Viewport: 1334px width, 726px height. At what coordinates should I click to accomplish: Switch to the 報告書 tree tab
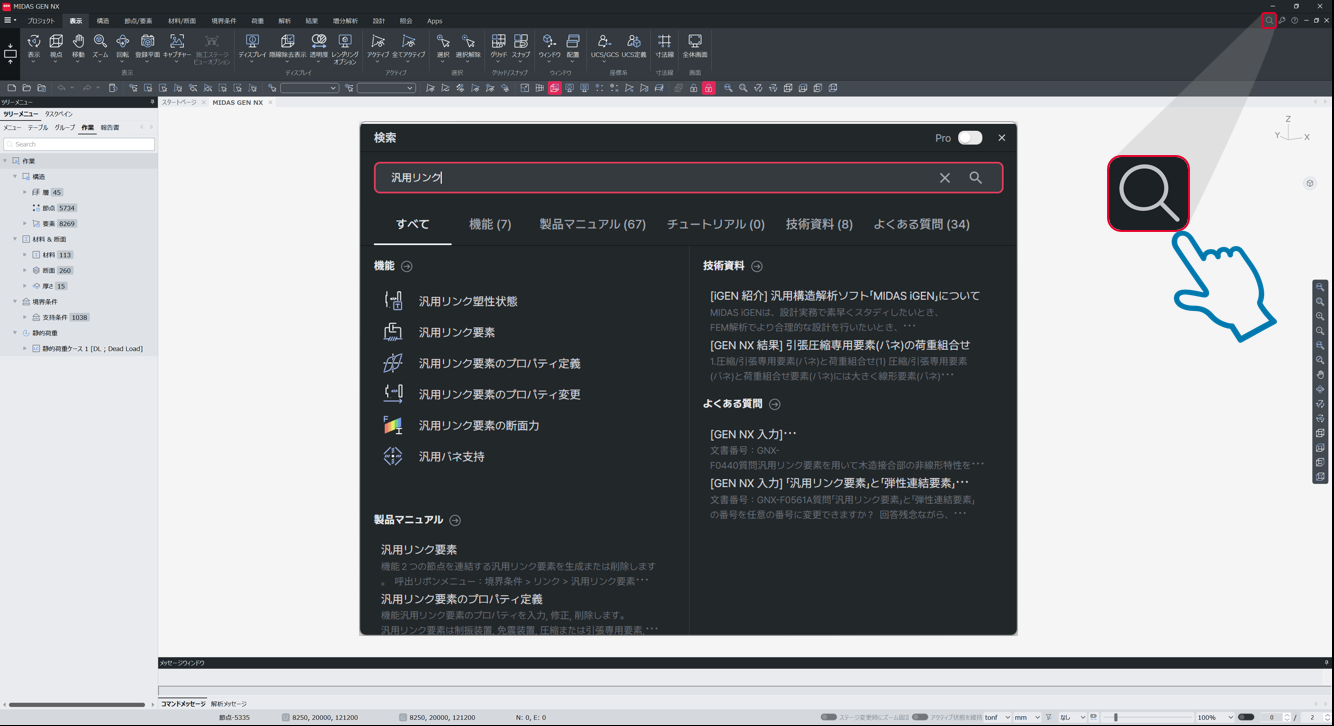[x=110, y=128]
